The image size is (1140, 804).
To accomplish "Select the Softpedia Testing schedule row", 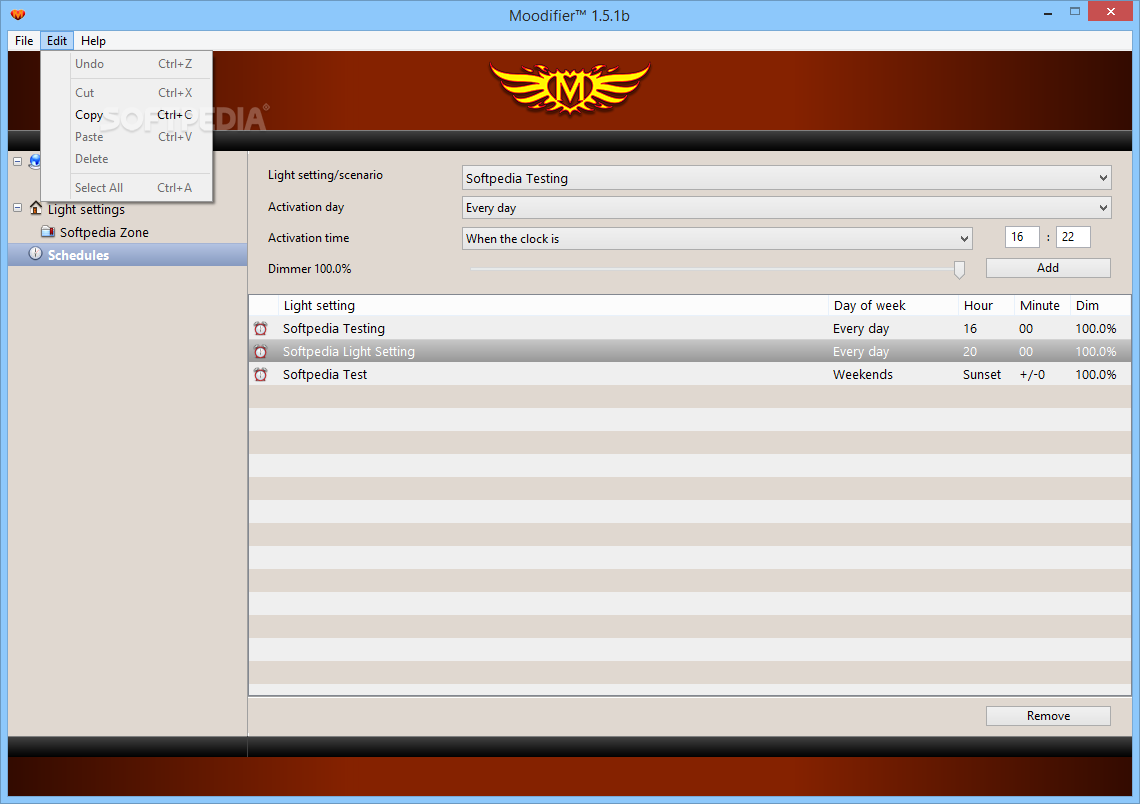I will pyautogui.click(x=689, y=329).
